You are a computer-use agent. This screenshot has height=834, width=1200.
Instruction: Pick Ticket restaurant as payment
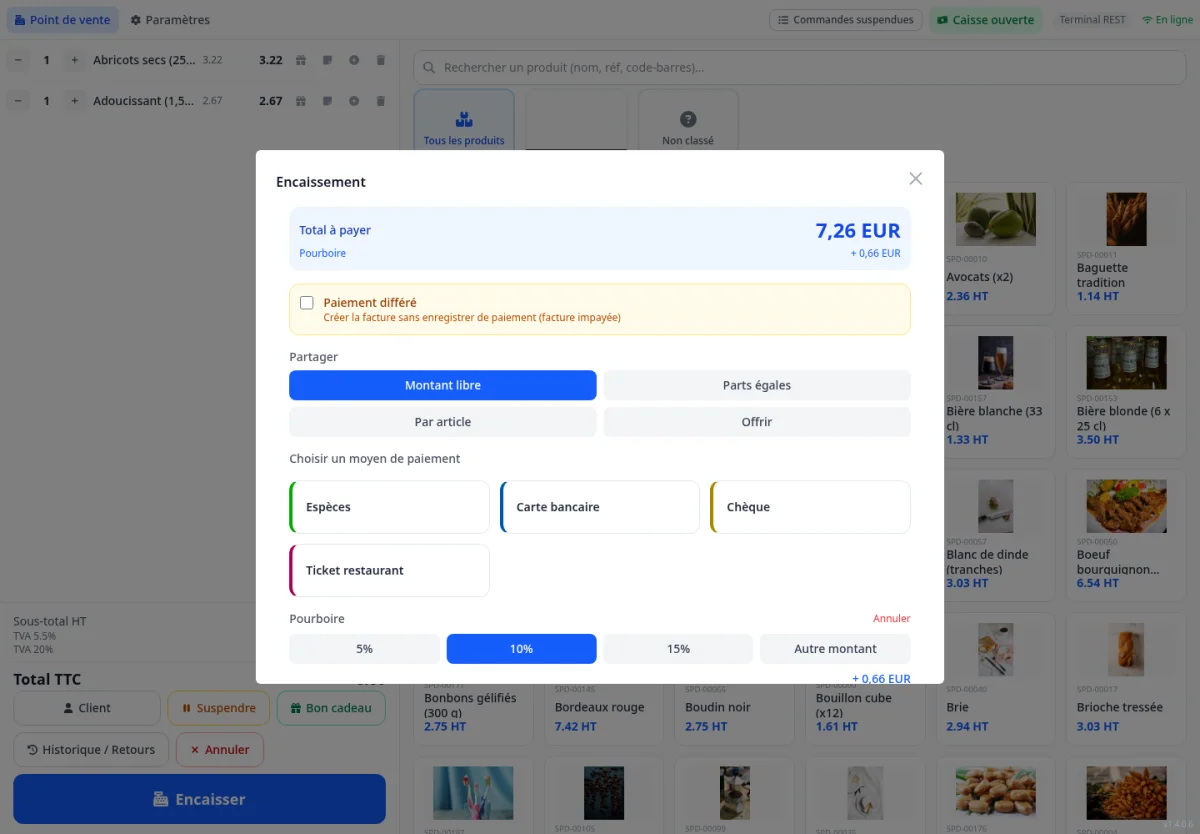pyautogui.click(x=390, y=570)
